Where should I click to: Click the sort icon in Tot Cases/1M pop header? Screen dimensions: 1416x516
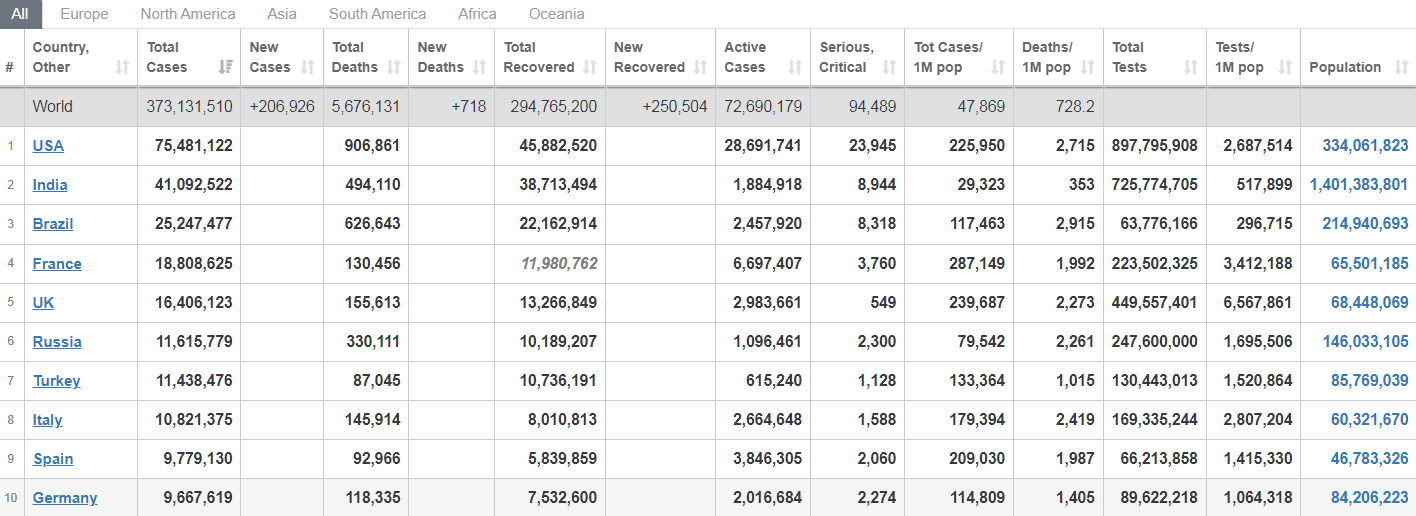point(998,68)
